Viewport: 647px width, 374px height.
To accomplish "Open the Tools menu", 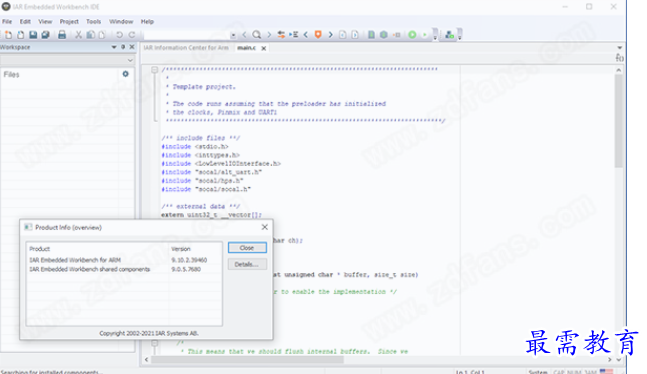I will pyautogui.click(x=93, y=21).
